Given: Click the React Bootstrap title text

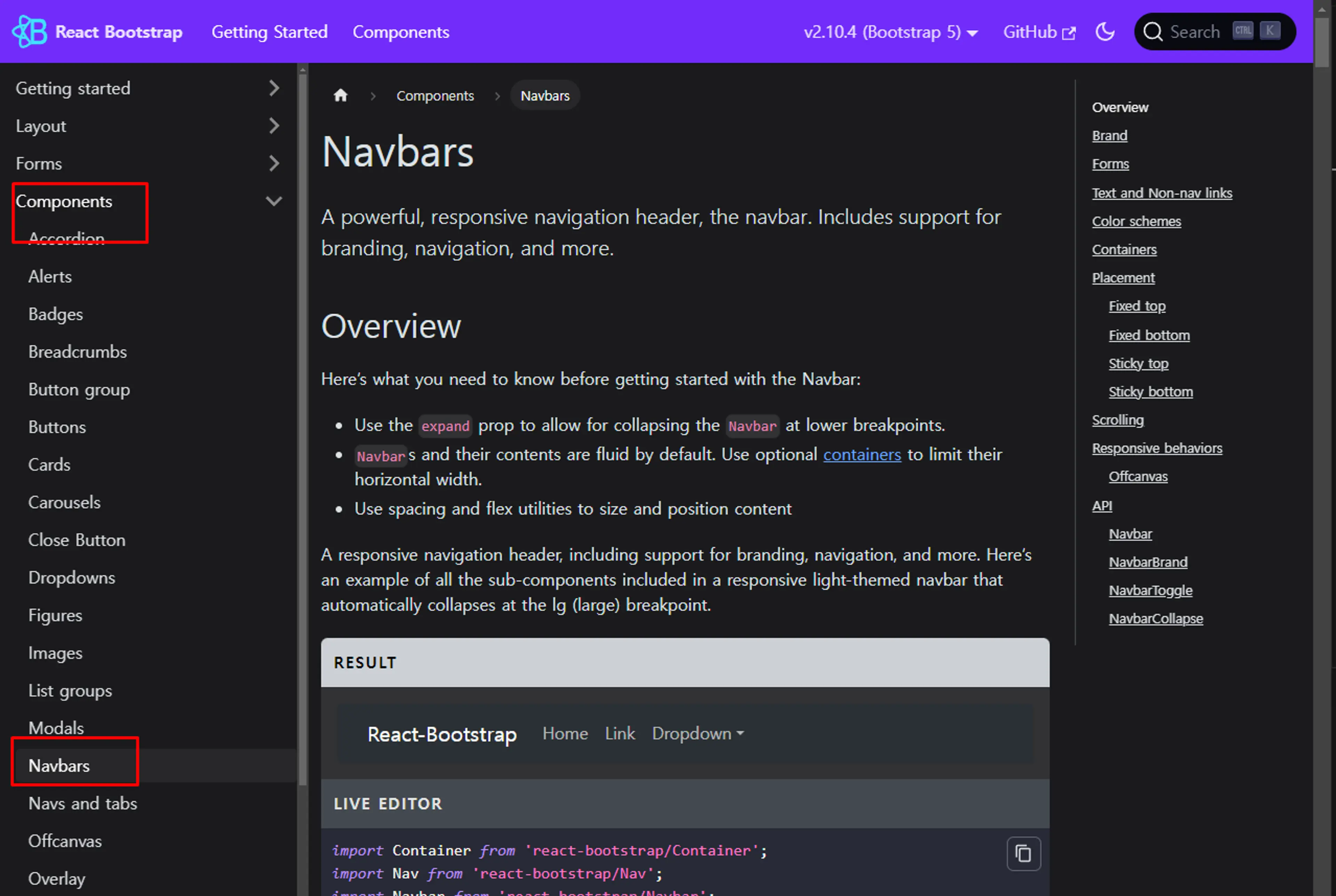Looking at the screenshot, I should pyautogui.click(x=119, y=32).
